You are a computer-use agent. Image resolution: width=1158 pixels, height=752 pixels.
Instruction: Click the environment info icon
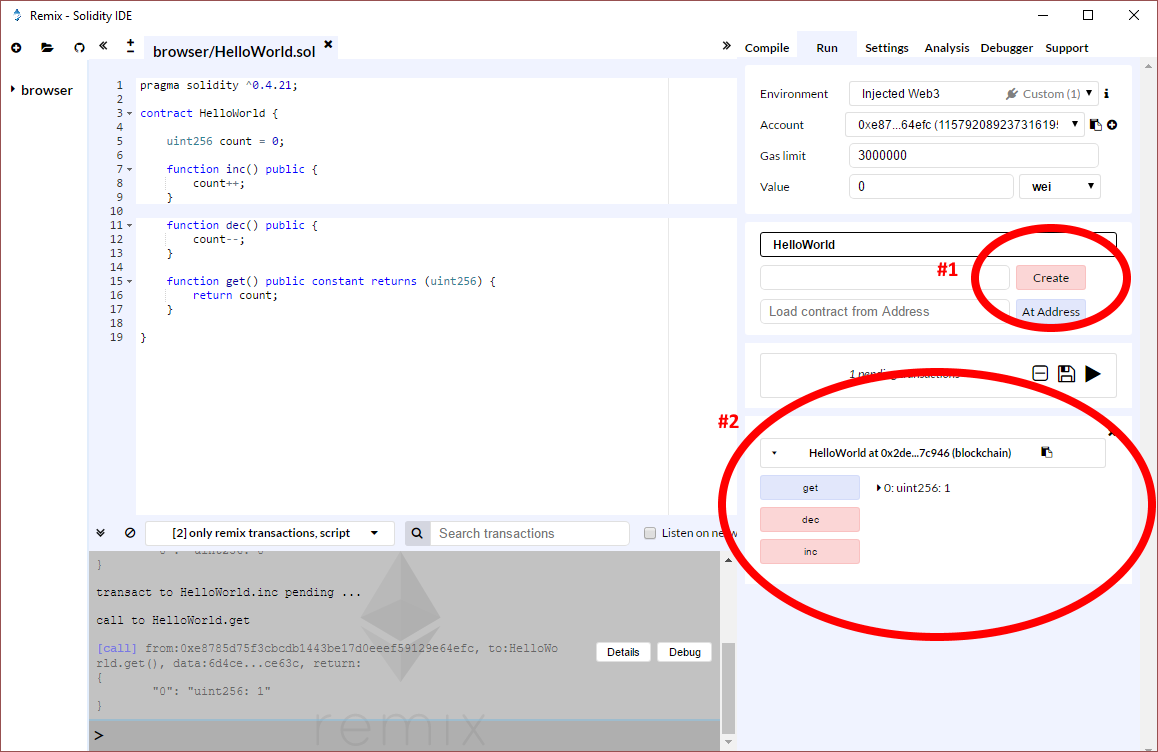coord(1106,94)
